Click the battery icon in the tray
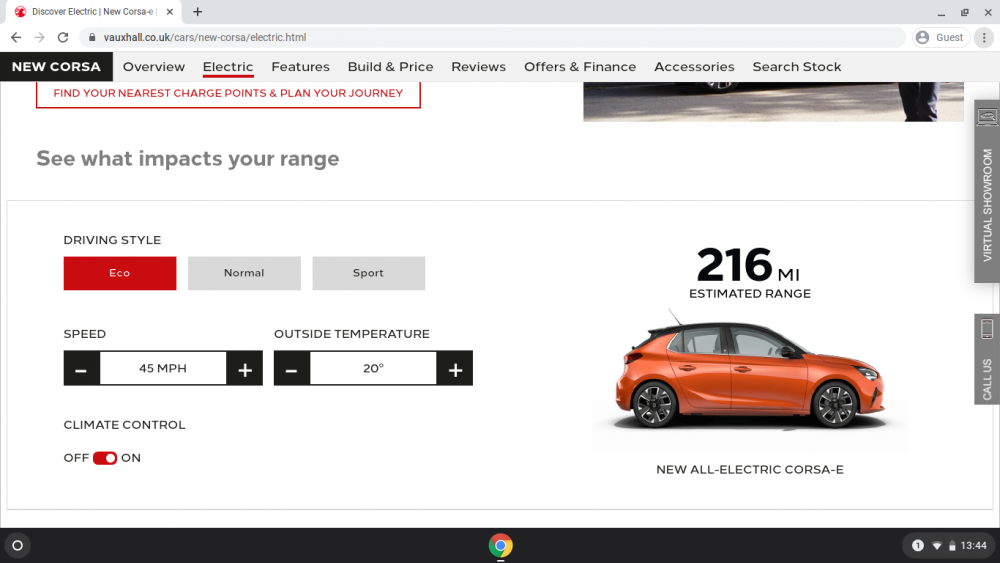 (952, 546)
